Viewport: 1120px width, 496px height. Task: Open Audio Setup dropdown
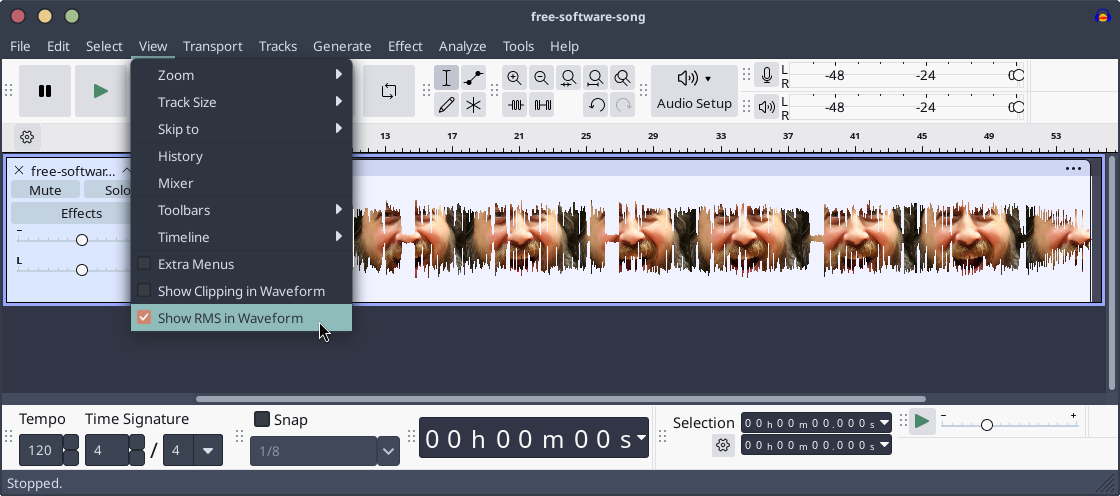point(694,91)
